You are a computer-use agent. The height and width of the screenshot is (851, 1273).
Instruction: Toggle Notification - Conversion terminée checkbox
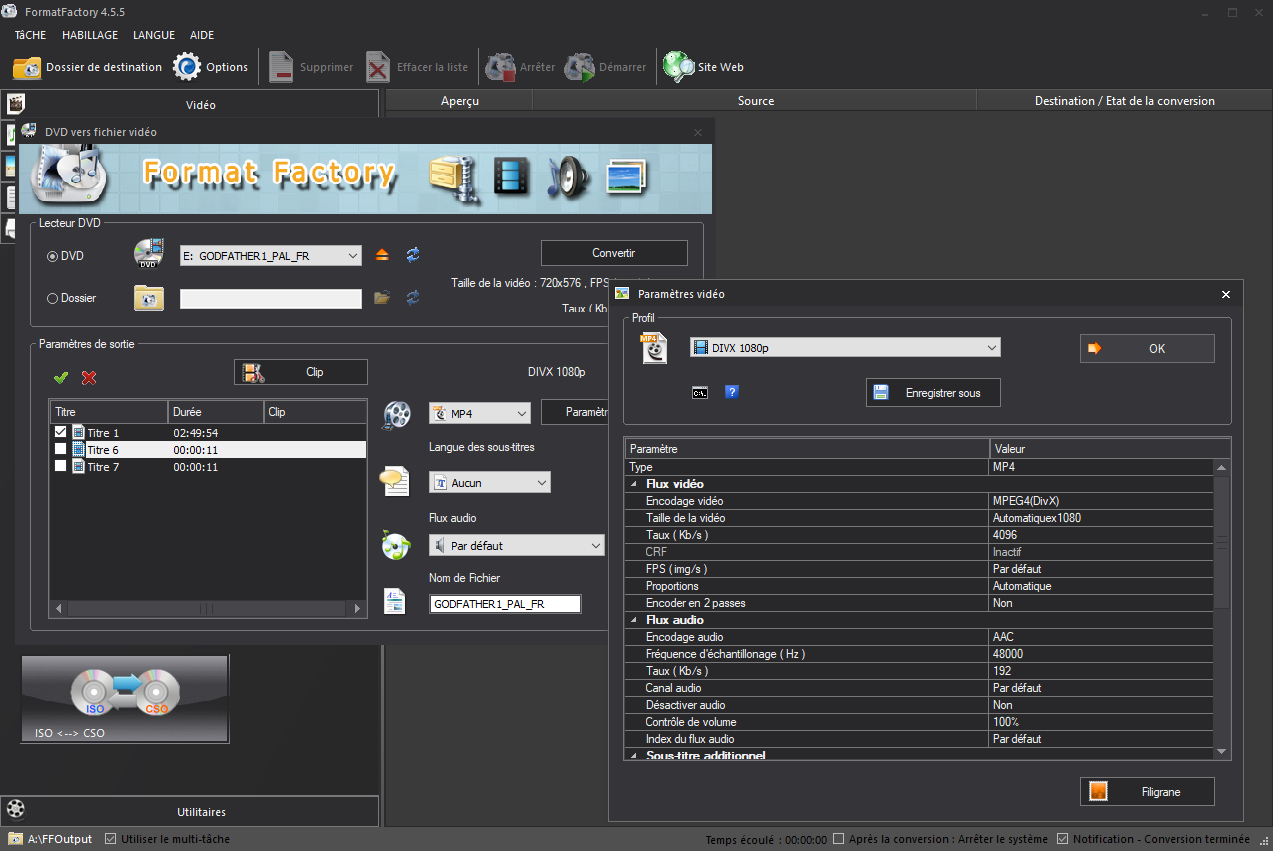pyautogui.click(x=1063, y=839)
